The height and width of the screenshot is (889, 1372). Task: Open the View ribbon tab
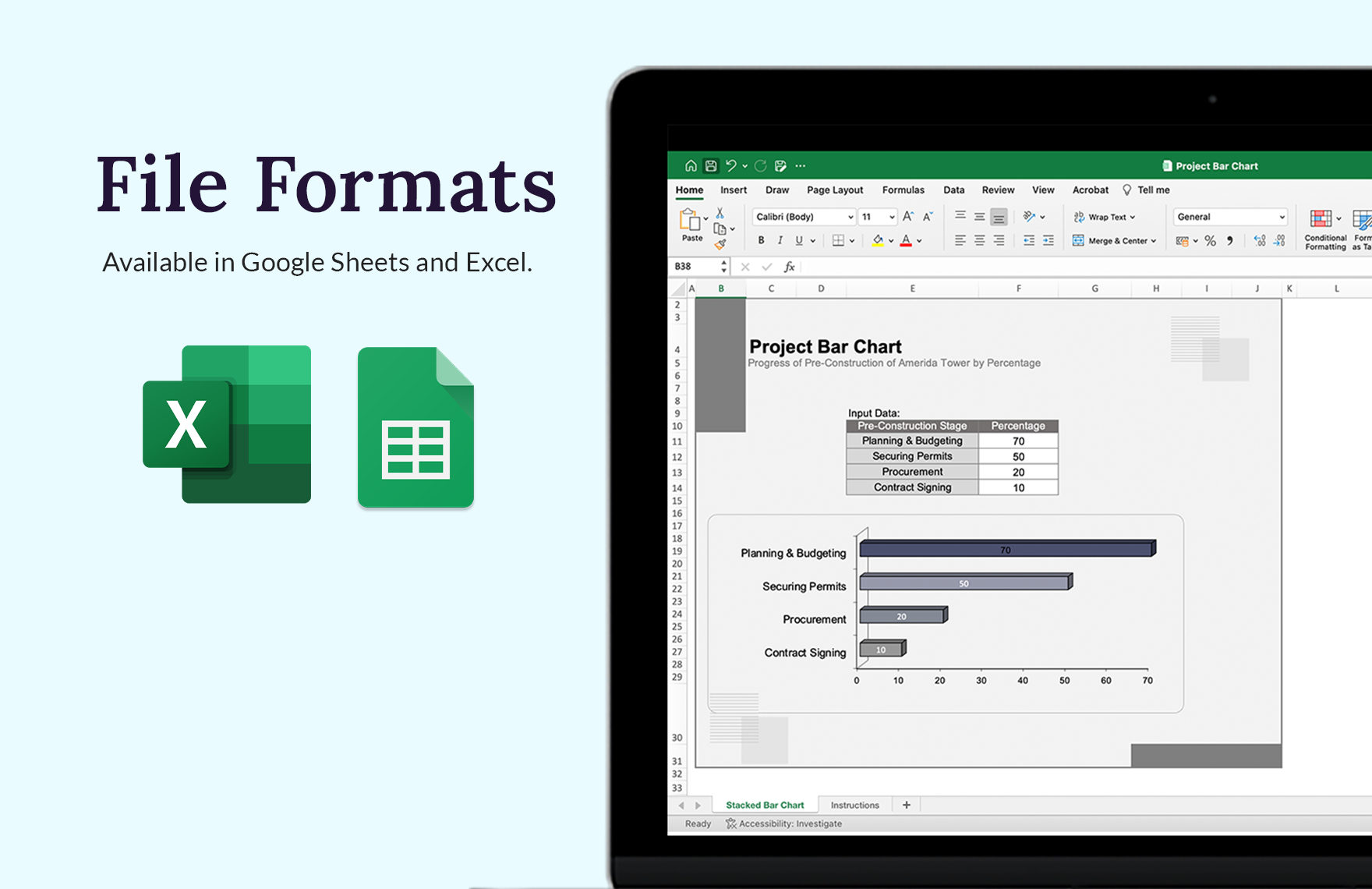pos(1043,189)
